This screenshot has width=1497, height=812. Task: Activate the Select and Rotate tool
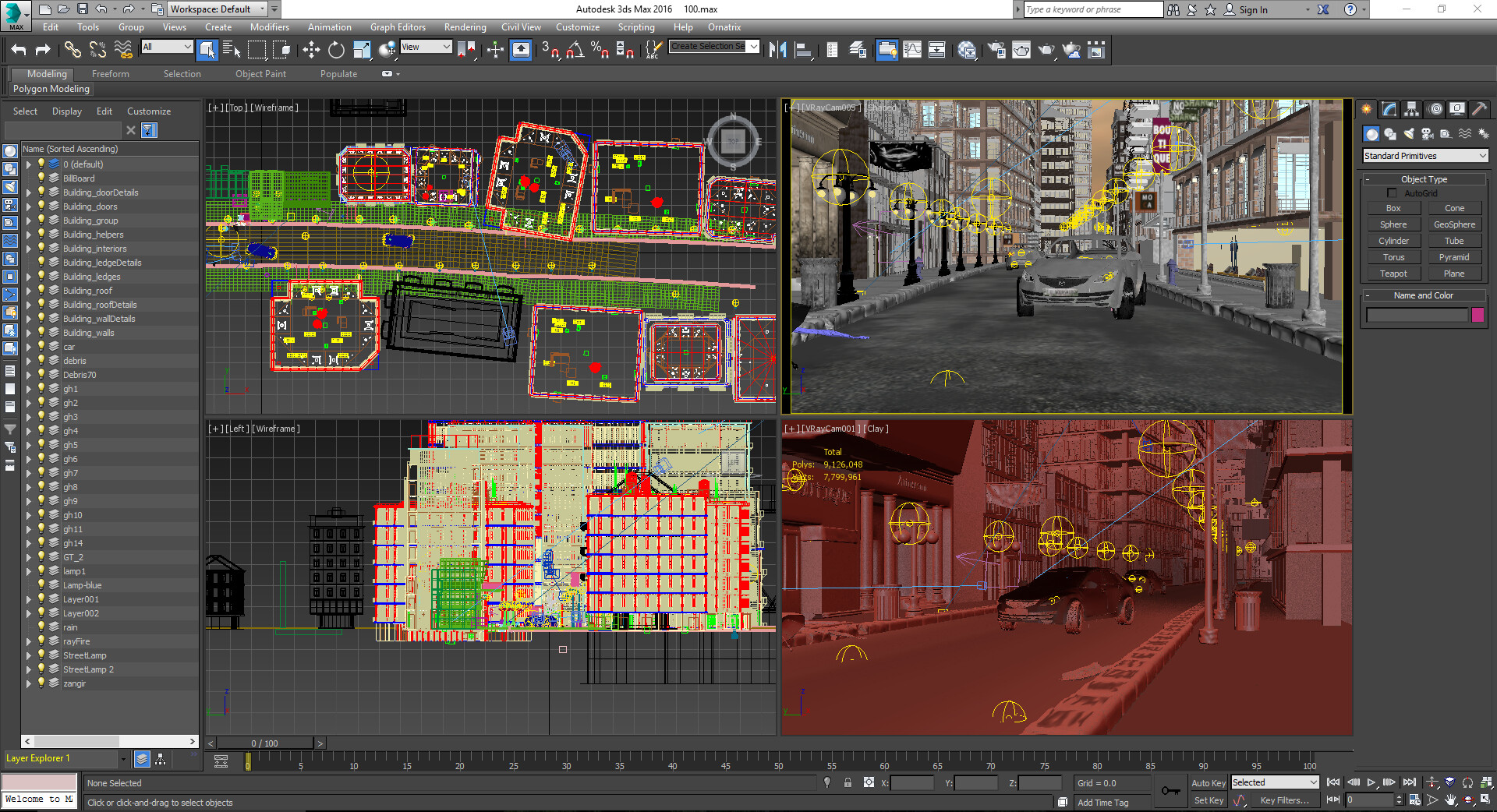click(336, 51)
